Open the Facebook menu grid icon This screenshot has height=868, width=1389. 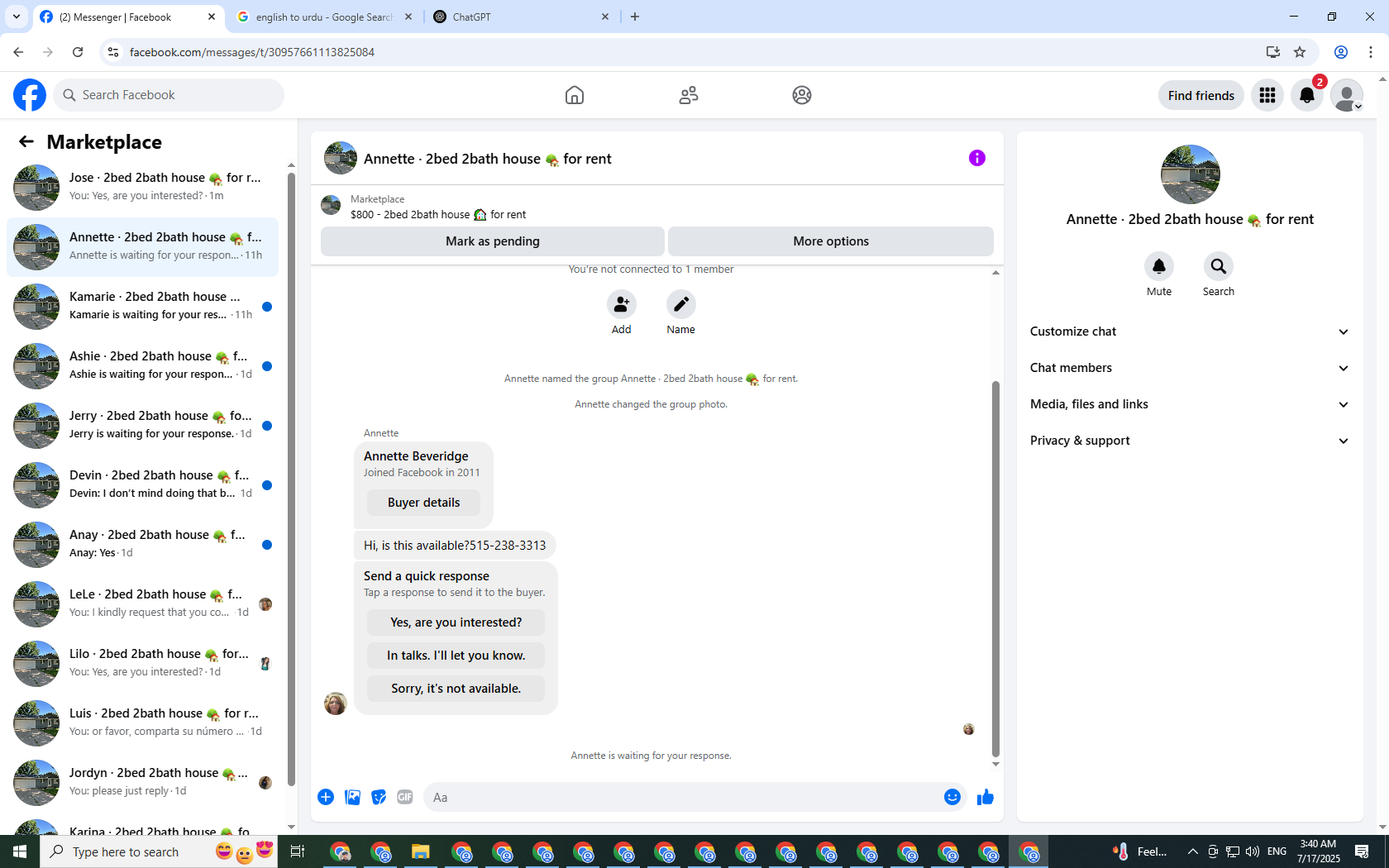click(x=1267, y=95)
